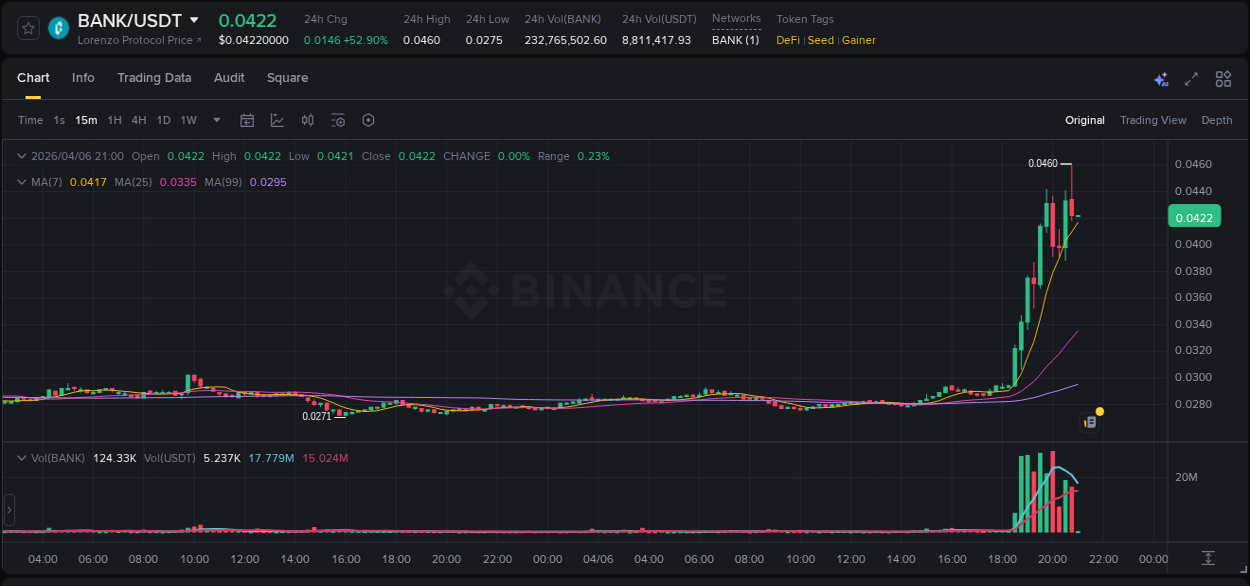Click the yellow dot event marker
The width and height of the screenshot is (1250, 586).
point(1099,411)
